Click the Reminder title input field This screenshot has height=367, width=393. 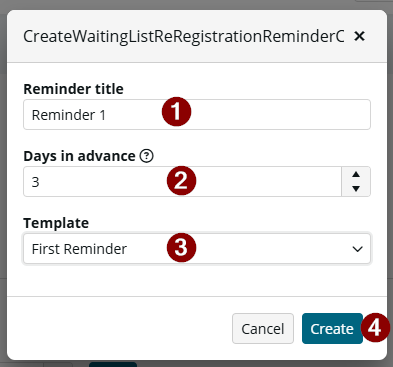[x=197, y=114]
